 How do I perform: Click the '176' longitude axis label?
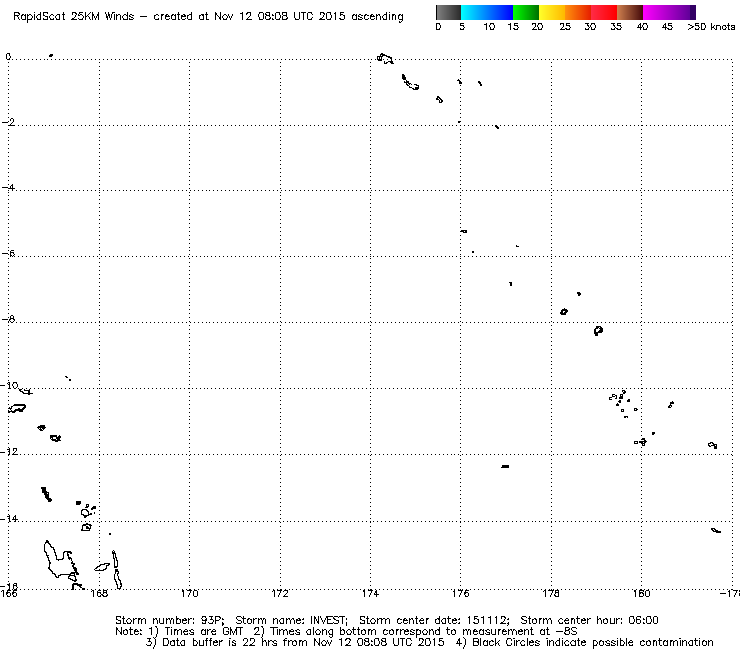pos(461,593)
